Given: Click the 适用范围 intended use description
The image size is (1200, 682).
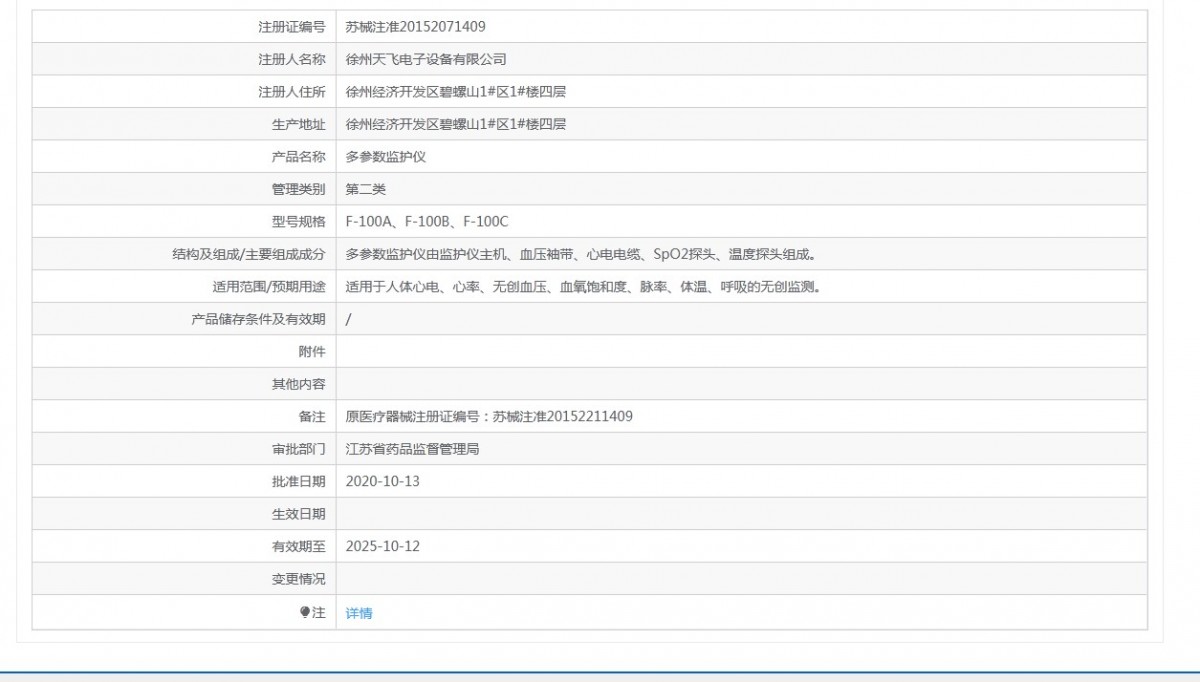Looking at the screenshot, I should (x=583, y=287).
